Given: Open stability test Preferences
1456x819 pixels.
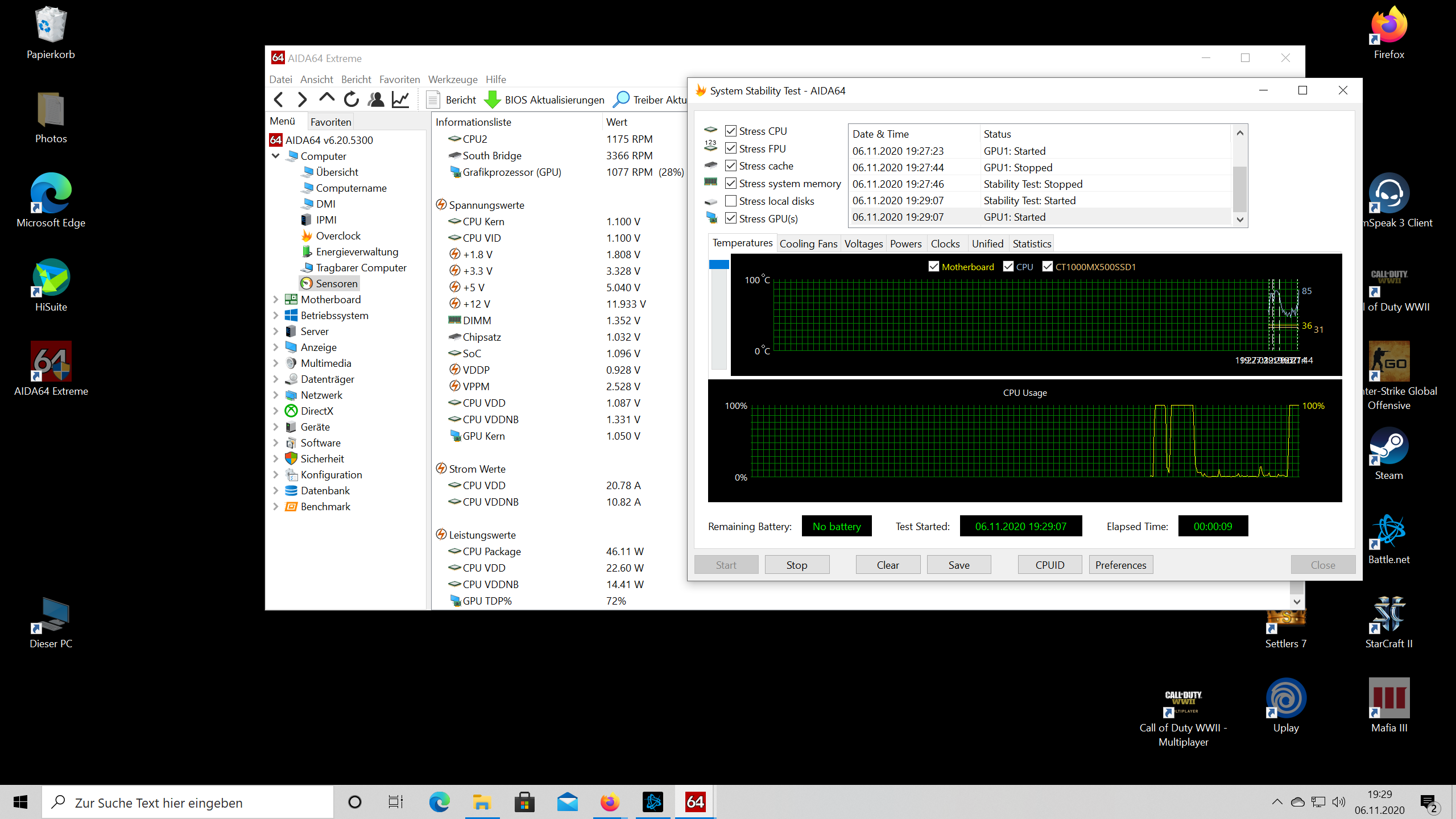Looking at the screenshot, I should click(x=1121, y=565).
